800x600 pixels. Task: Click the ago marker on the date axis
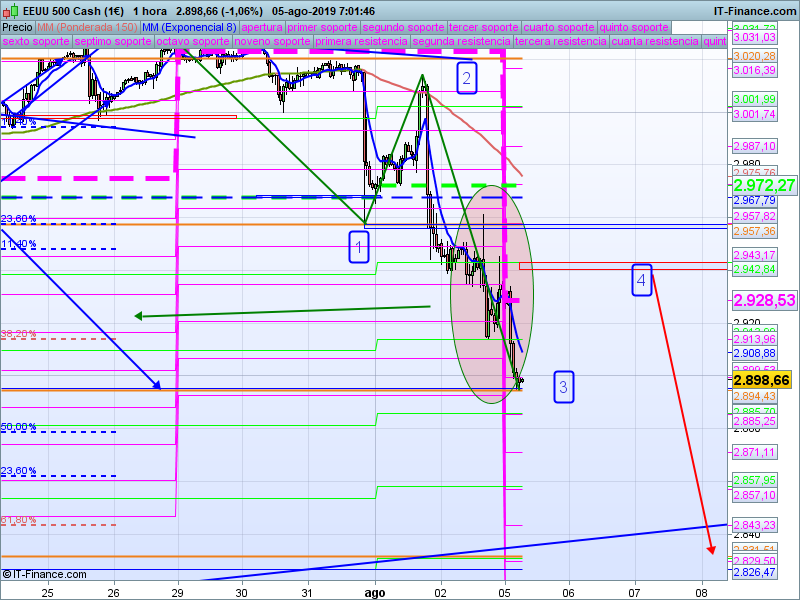click(375, 591)
